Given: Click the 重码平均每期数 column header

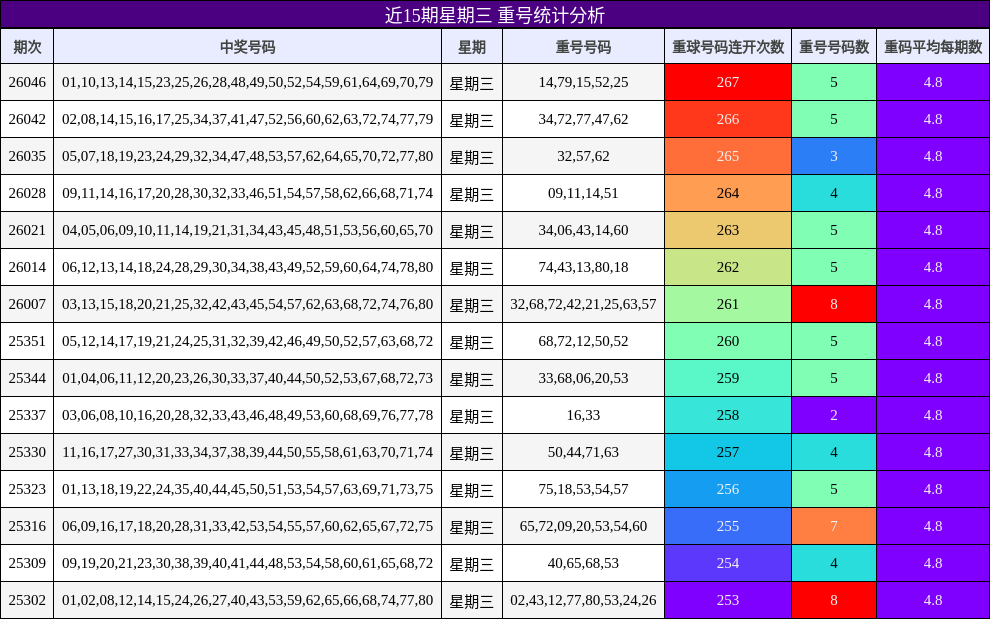Looking at the screenshot, I should [932, 45].
